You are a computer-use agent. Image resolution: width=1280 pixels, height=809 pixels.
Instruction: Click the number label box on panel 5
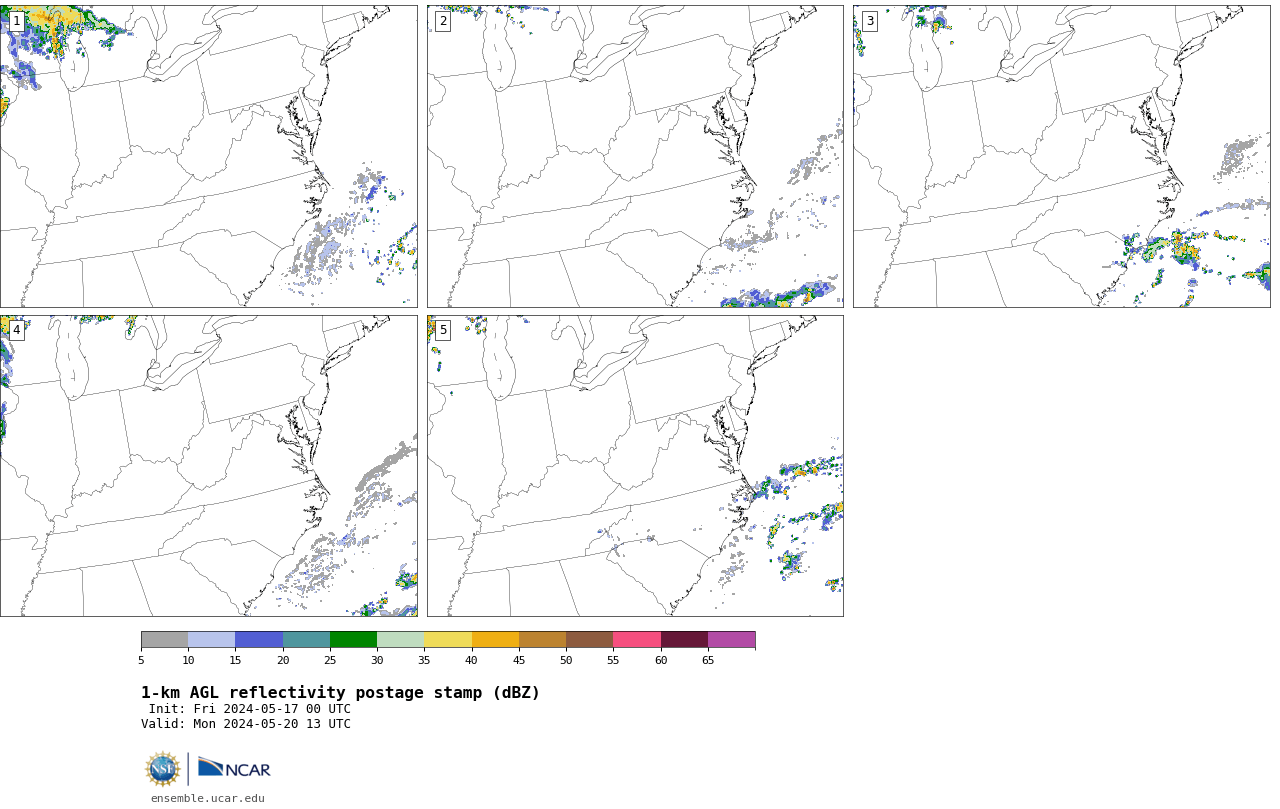tap(443, 330)
